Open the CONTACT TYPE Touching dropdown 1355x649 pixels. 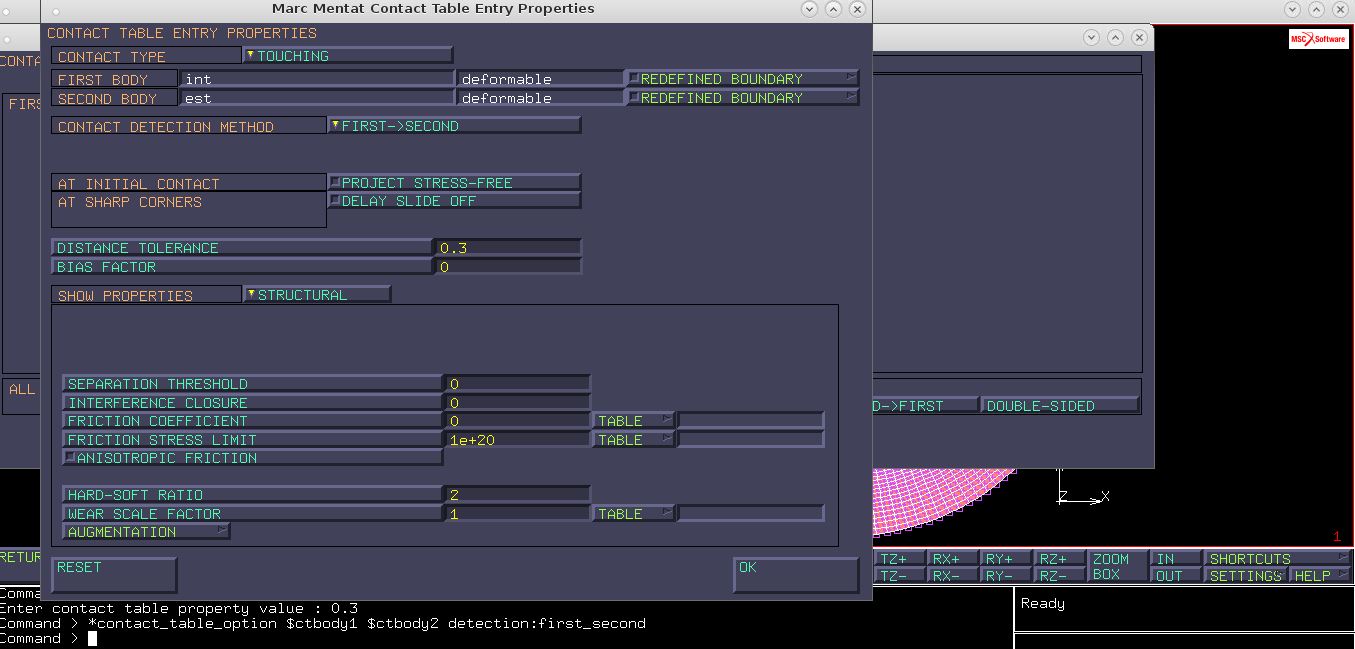click(348, 56)
